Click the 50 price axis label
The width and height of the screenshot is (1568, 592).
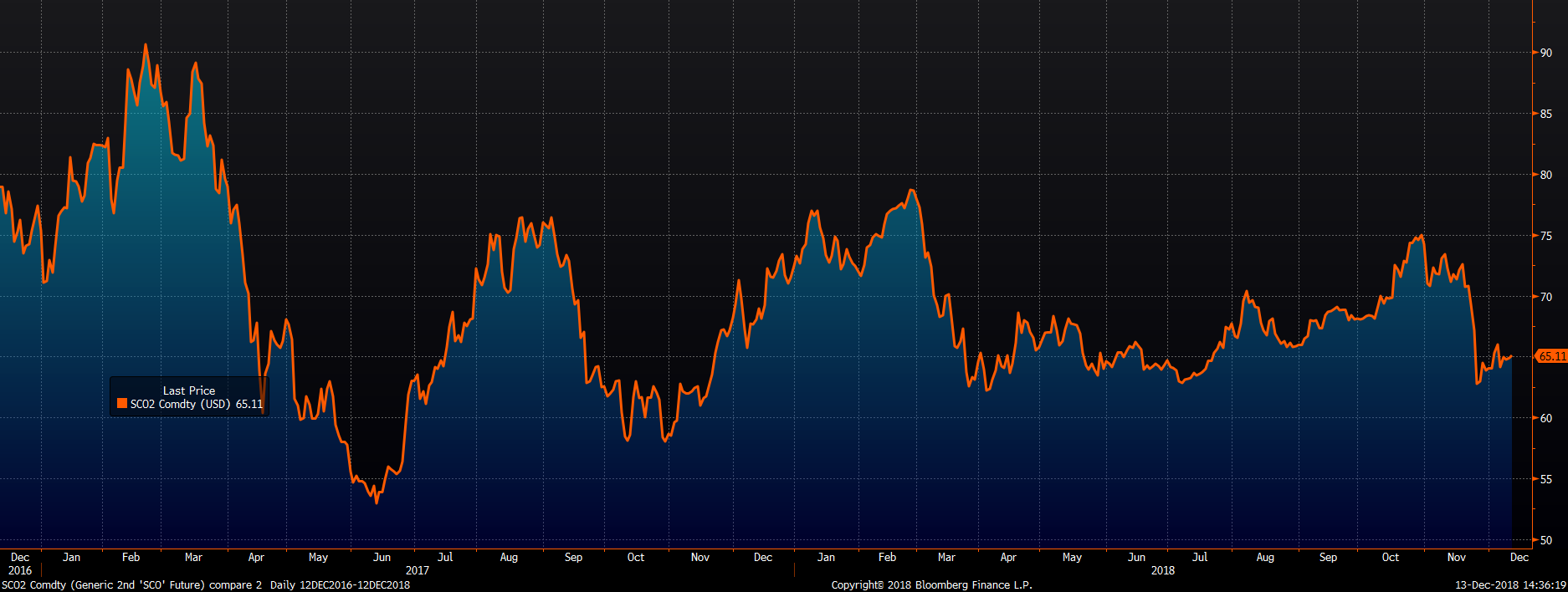[x=1545, y=540]
